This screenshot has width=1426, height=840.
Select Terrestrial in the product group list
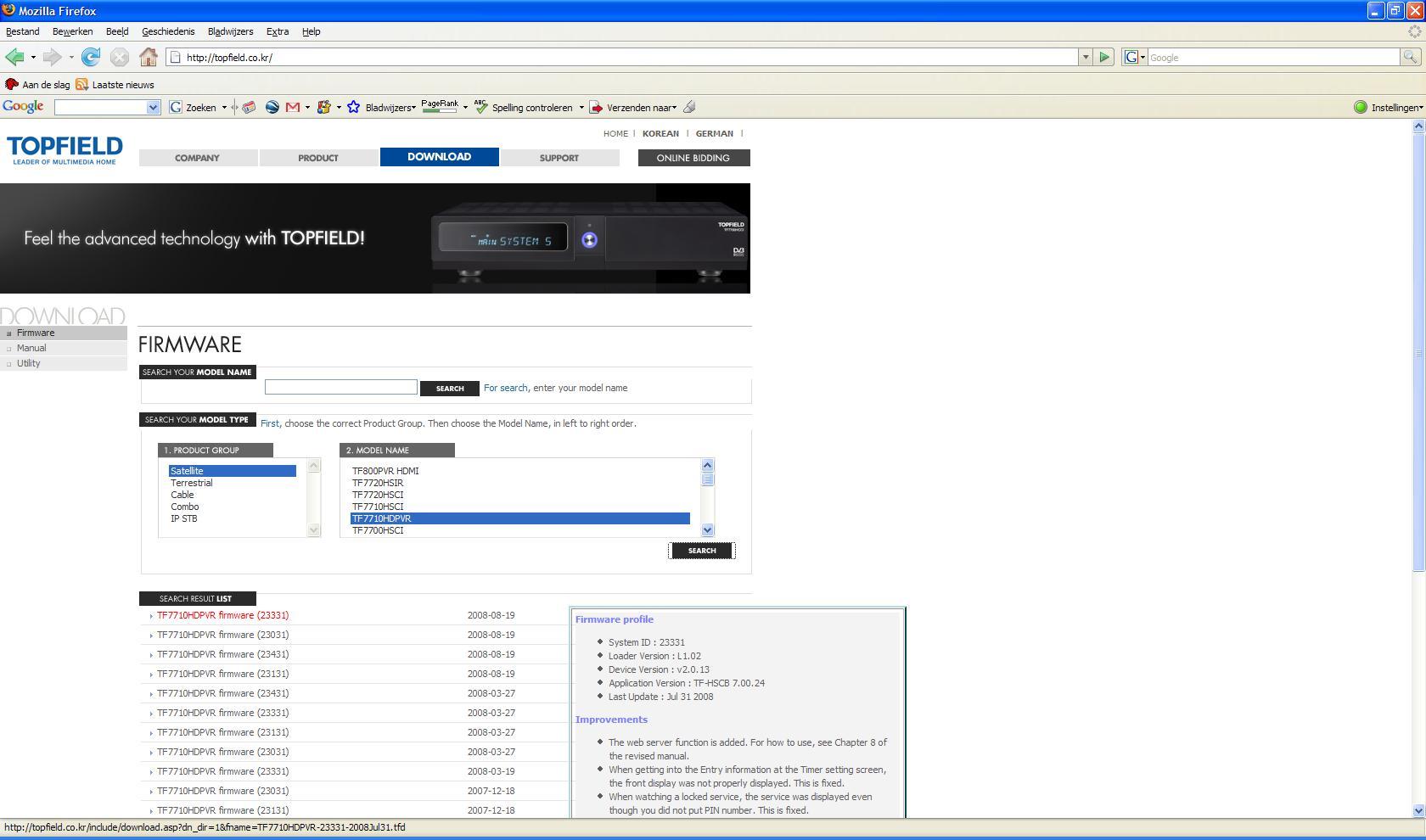pos(192,483)
